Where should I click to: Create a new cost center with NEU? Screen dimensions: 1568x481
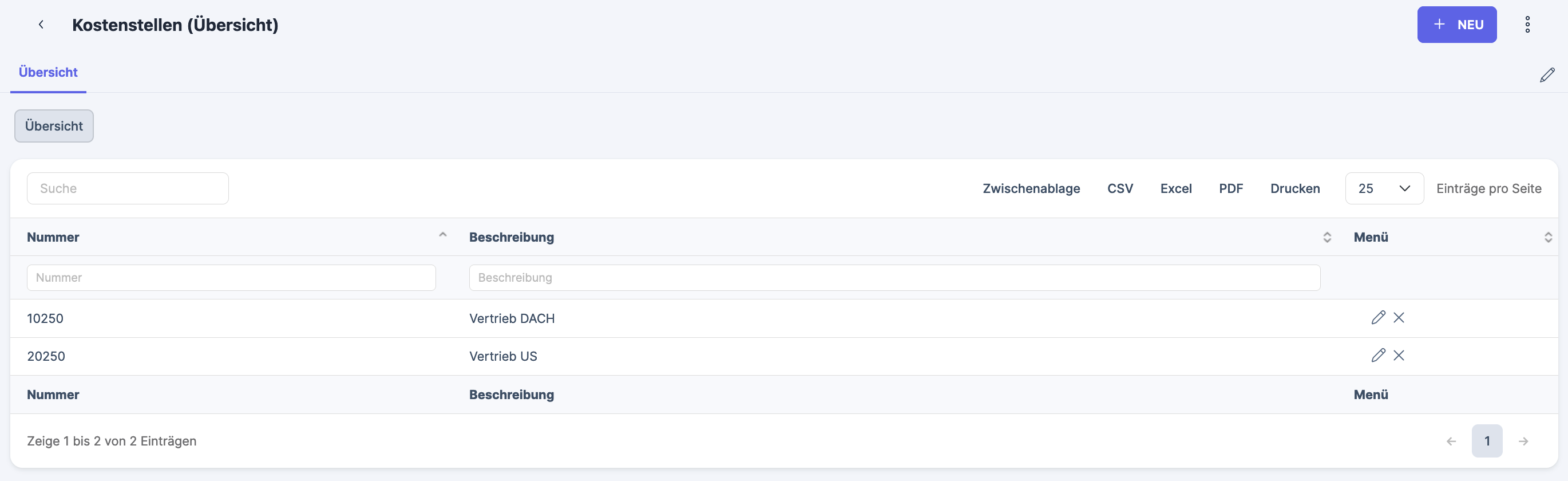point(1456,25)
